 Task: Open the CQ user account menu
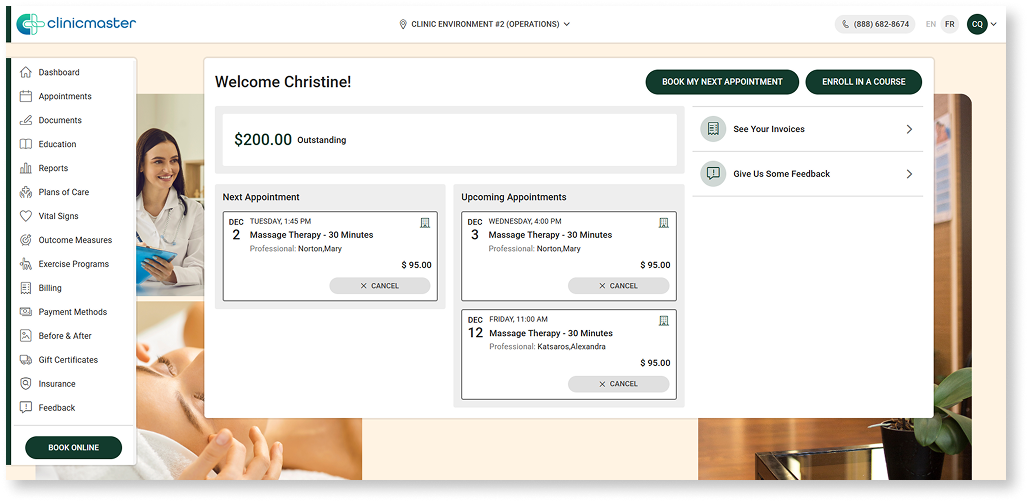981,24
